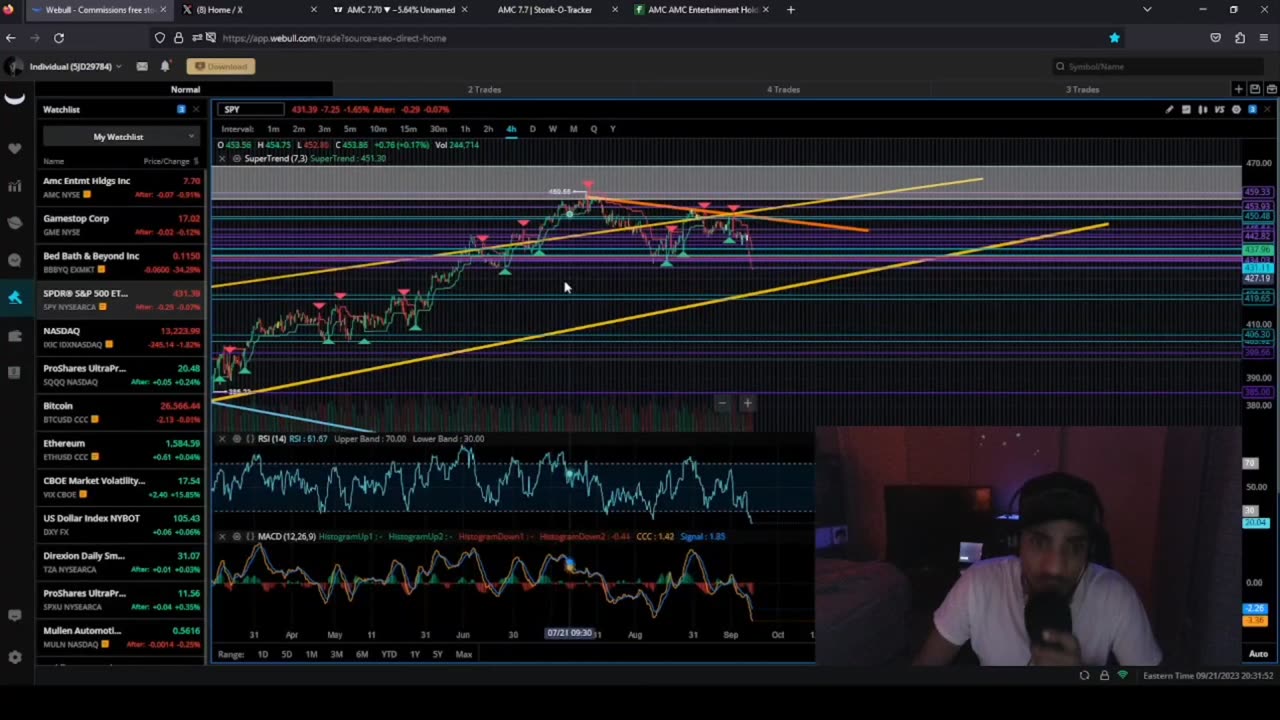Click the chart widget blue link badge

(1252, 109)
